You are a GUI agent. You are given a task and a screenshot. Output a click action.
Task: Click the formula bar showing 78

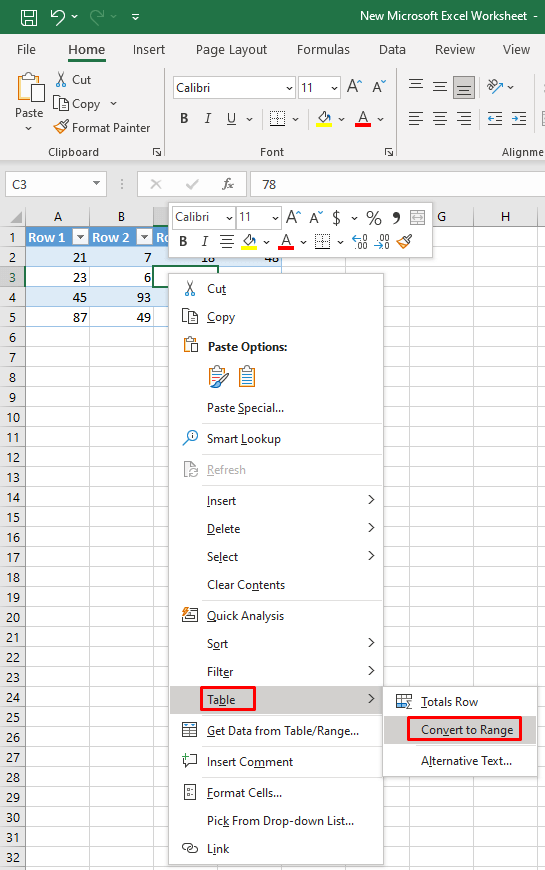[397, 184]
